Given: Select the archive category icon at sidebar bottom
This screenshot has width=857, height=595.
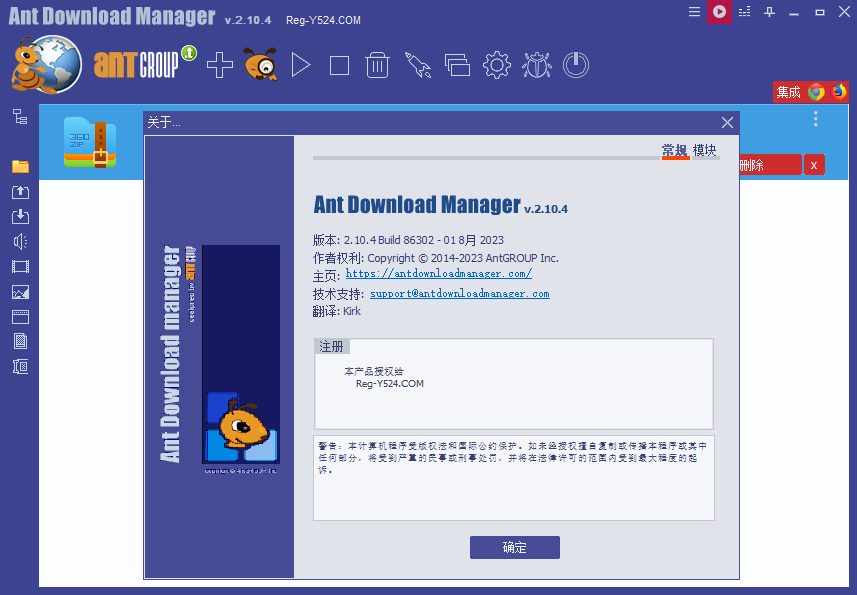Looking at the screenshot, I should point(20,367).
